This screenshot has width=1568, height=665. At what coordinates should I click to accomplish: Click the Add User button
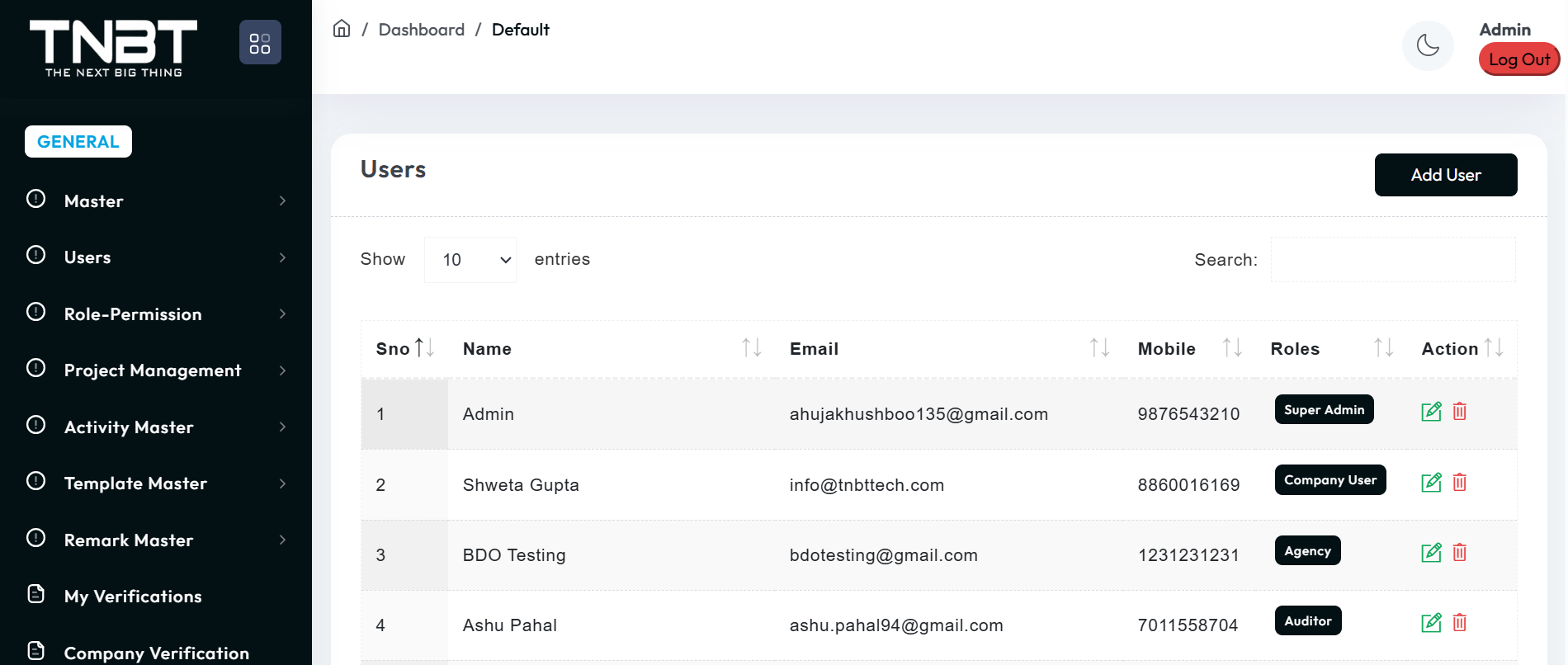pyautogui.click(x=1445, y=175)
